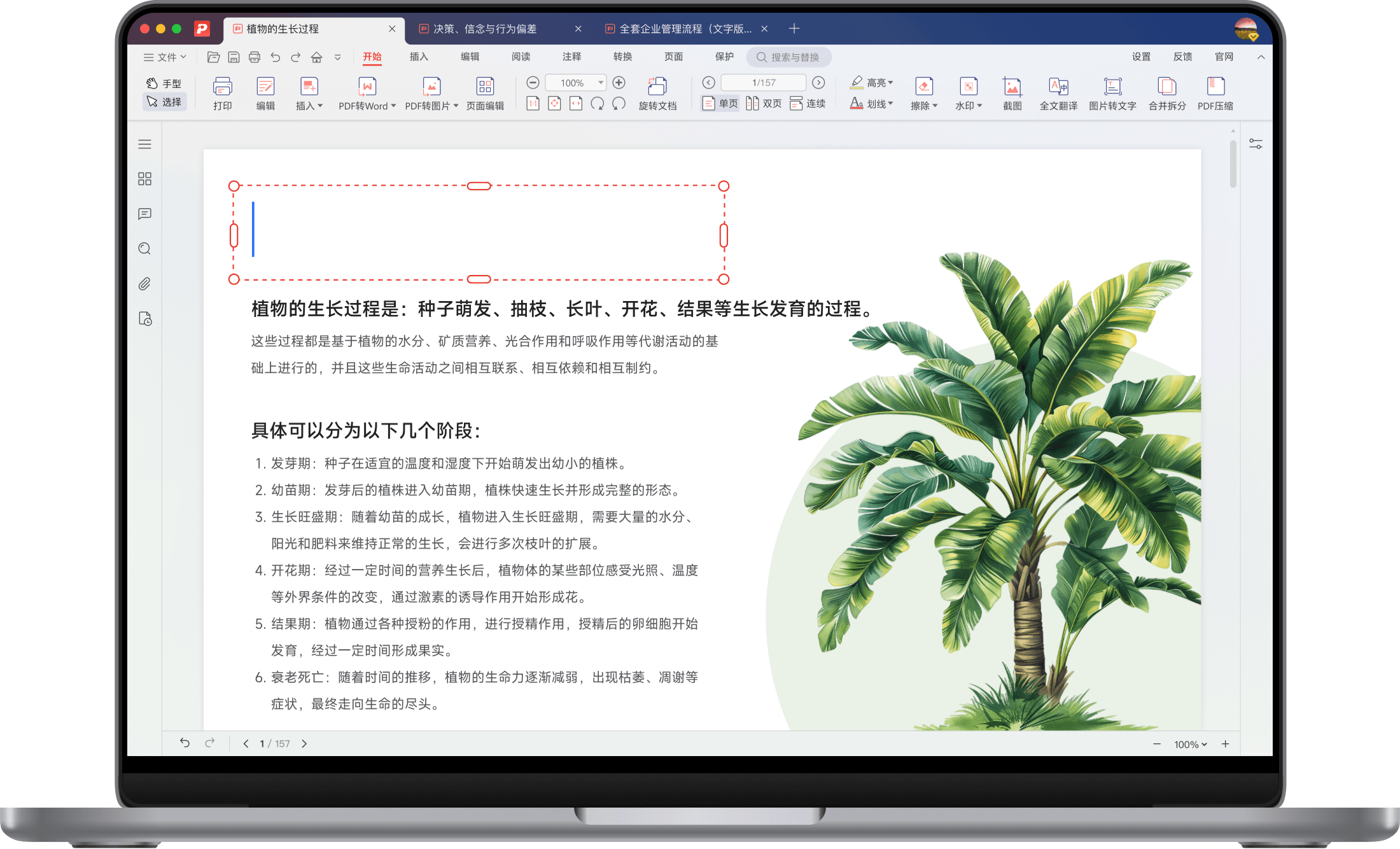The width and height of the screenshot is (1400, 849).
Task: Open the full-text translation tool
Action: (1058, 93)
